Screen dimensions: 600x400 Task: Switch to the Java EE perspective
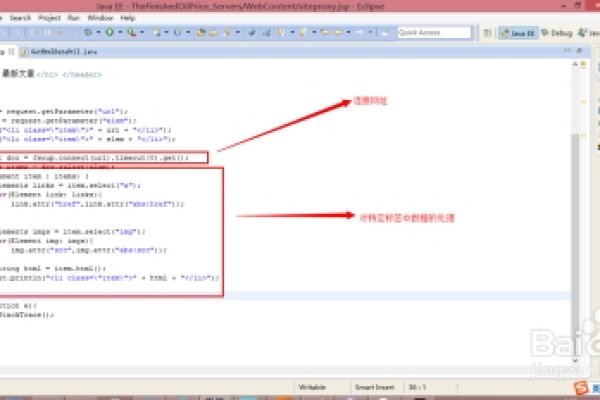(520, 33)
